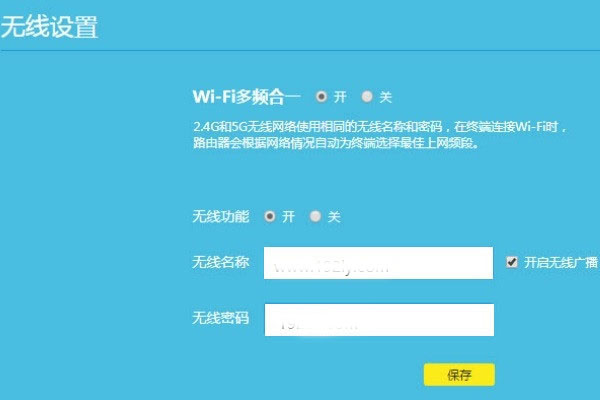Click the 无线设置 page heading
This screenshot has width=600, height=400.
pyautogui.click(x=49, y=27)
